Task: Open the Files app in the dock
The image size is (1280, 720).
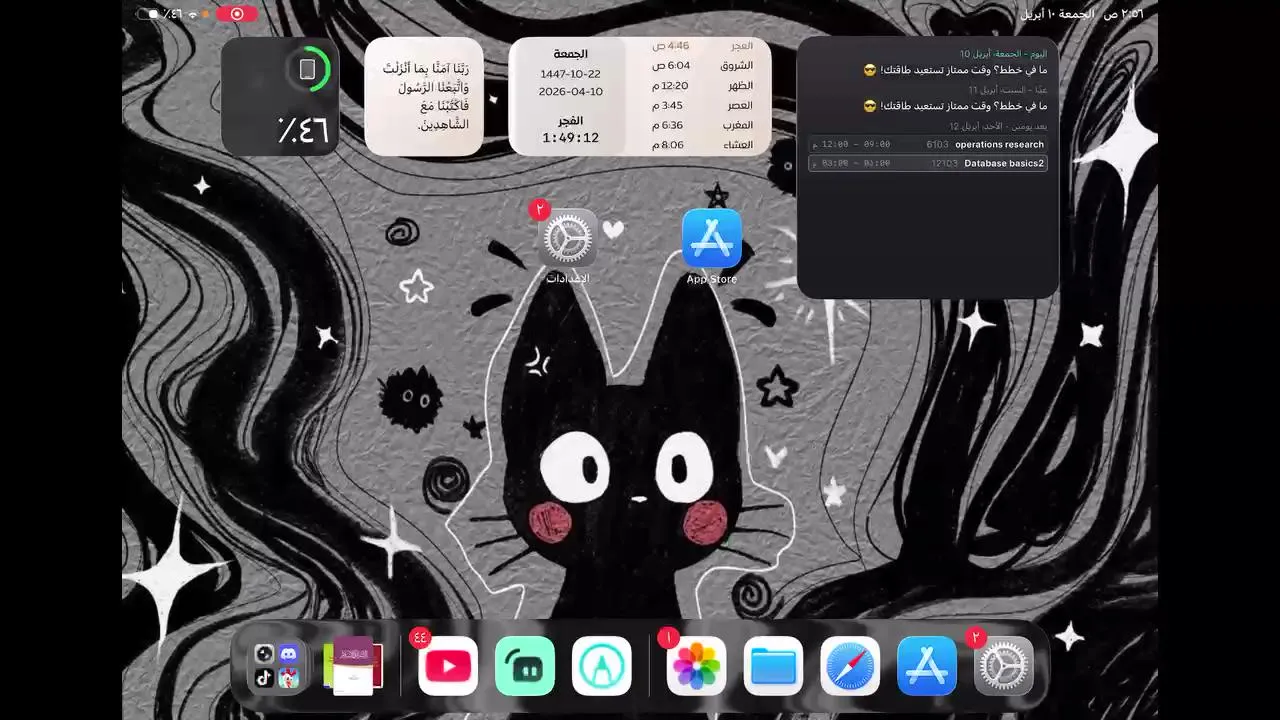Action: [774, 666]
